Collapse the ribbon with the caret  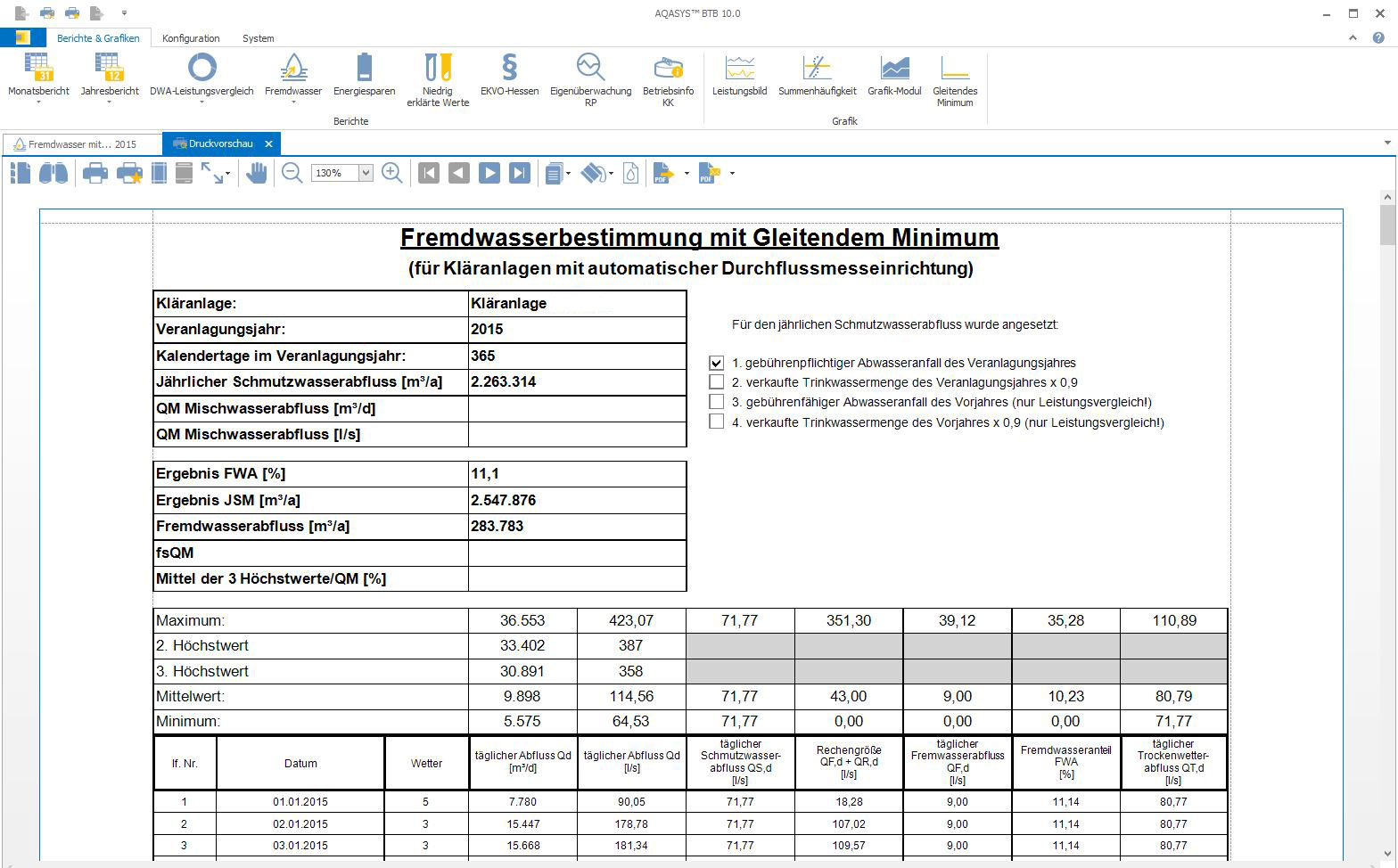pyautogui.click(x=1353, y=37)
